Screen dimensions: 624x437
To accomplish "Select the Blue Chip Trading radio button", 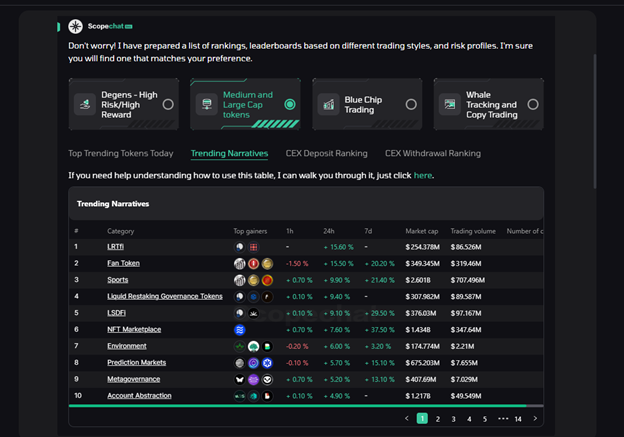I will tap(411, 104).
